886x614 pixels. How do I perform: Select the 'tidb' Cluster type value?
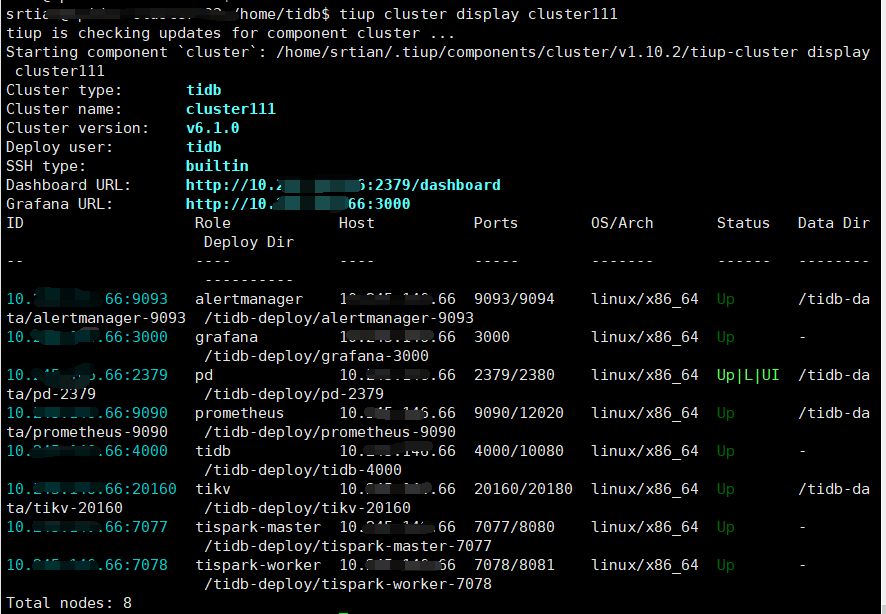click(204, 90)
